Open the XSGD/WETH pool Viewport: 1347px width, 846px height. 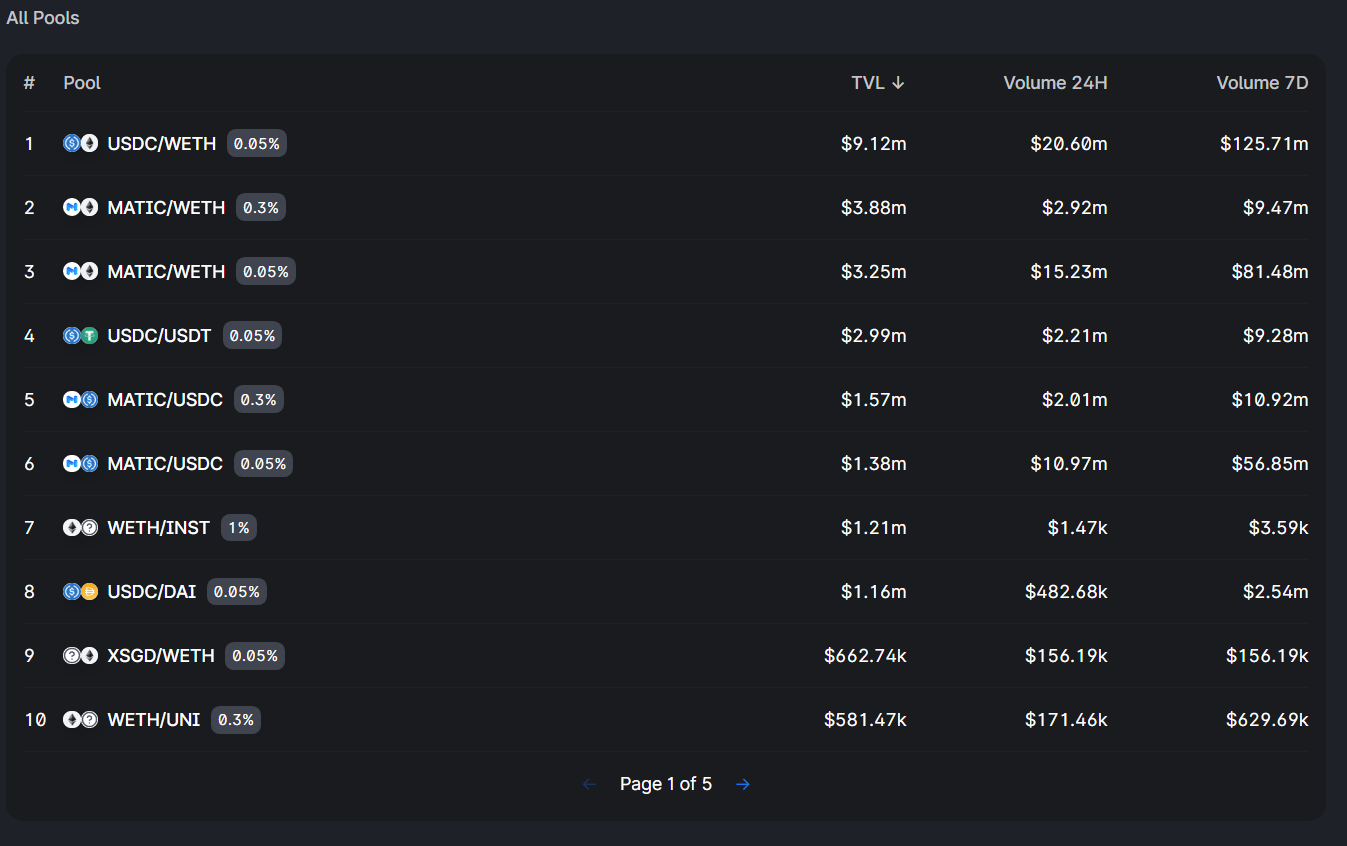[x=666, y=655]
